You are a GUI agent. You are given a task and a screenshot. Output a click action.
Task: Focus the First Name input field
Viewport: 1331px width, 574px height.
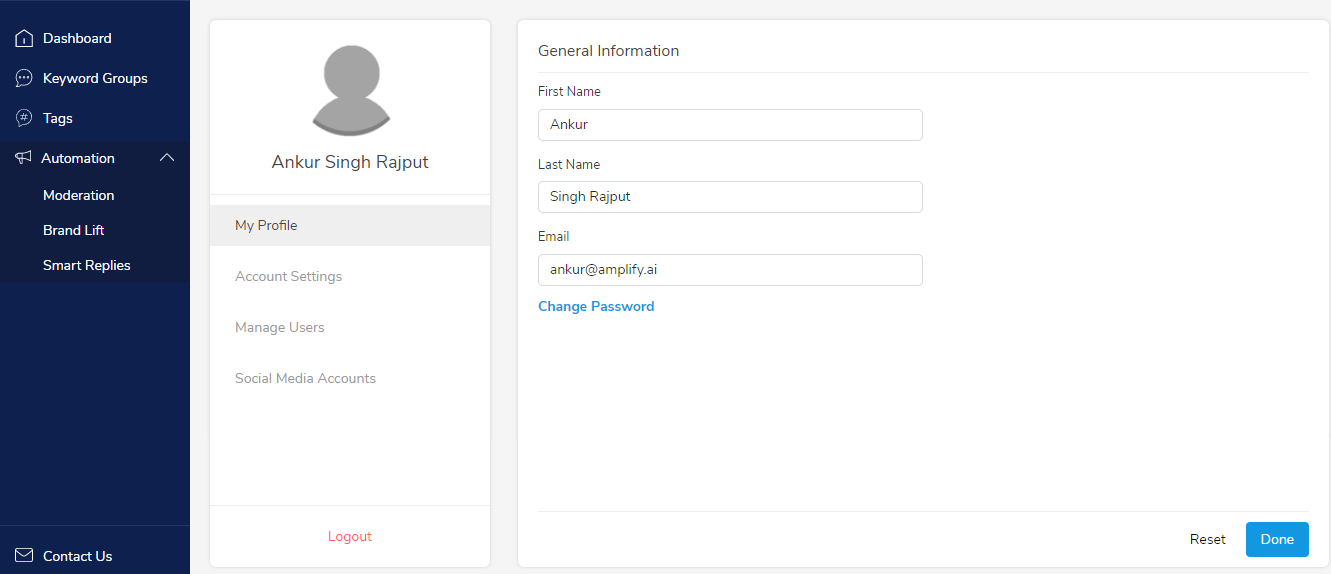click(x=730, y=125)
